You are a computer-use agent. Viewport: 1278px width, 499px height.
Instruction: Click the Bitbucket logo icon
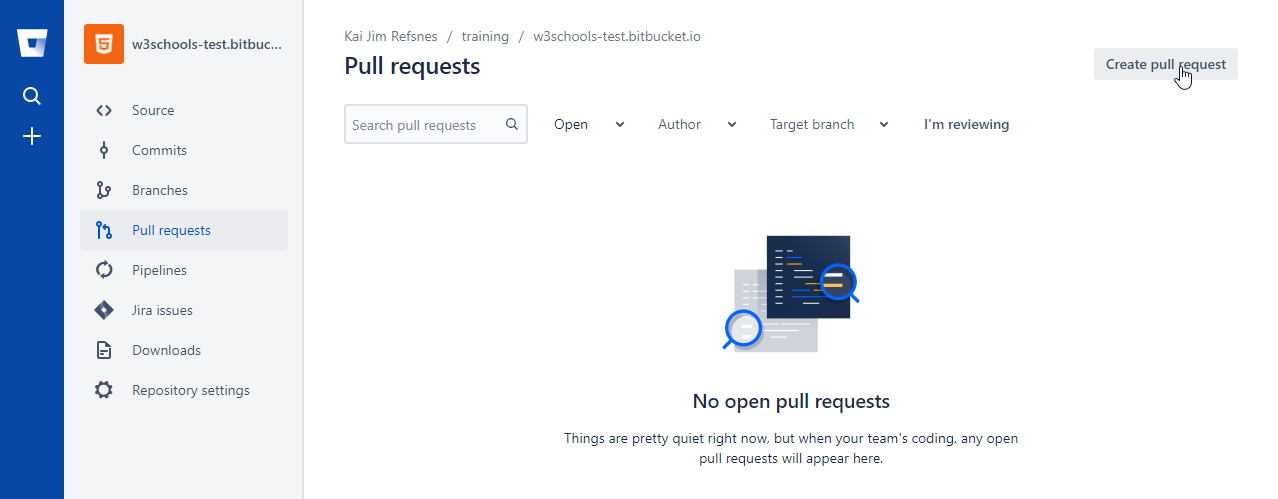(x=32, y=45)
